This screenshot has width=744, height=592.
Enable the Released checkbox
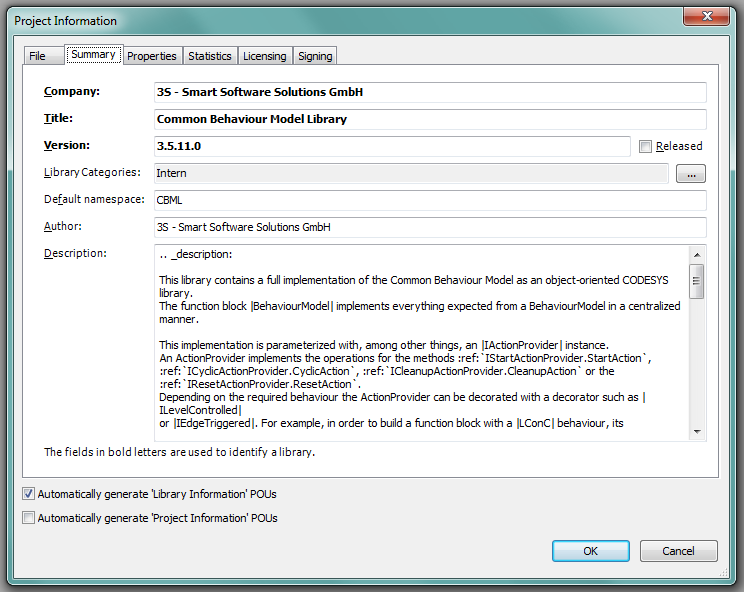646,146
